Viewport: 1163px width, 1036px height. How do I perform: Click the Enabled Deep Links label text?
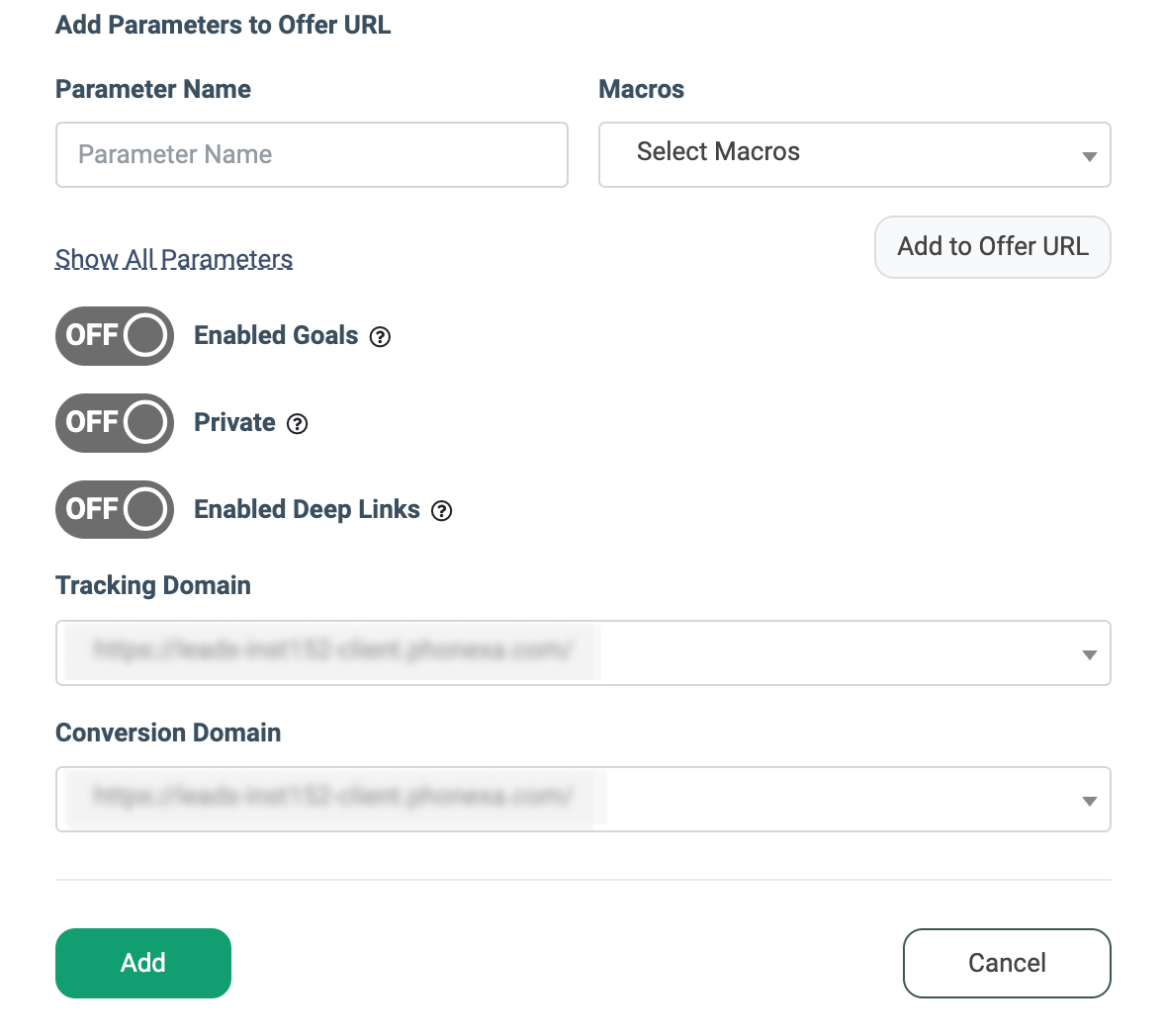click(x=307, y=510)
